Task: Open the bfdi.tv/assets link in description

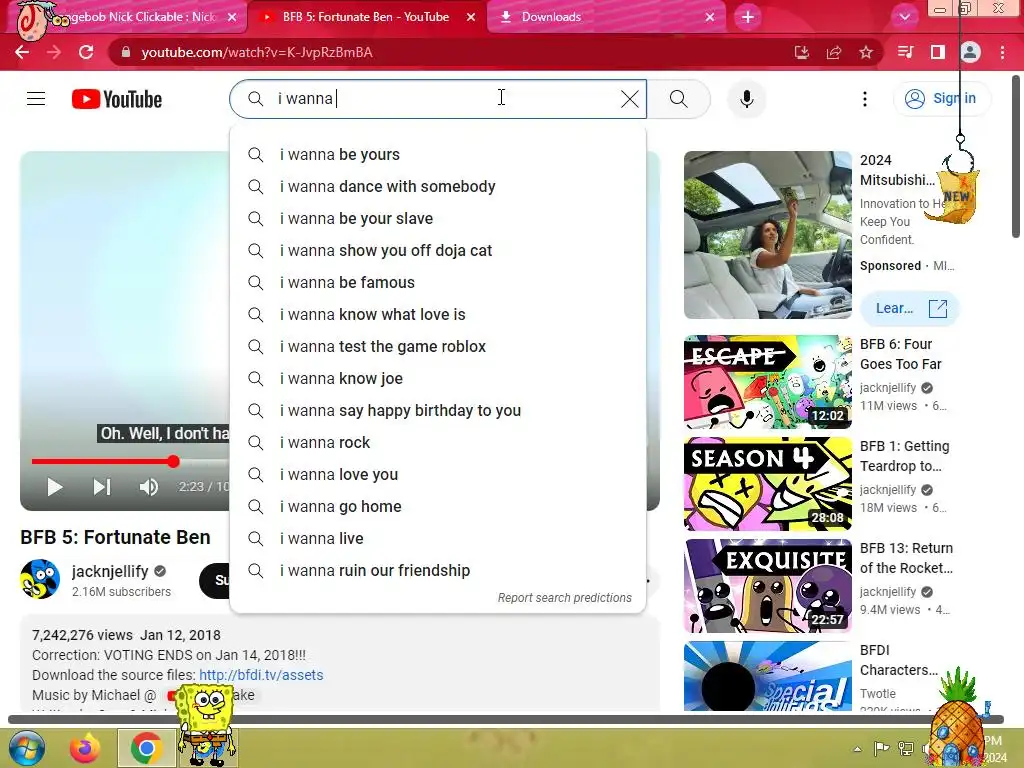Action: point(261,675)
